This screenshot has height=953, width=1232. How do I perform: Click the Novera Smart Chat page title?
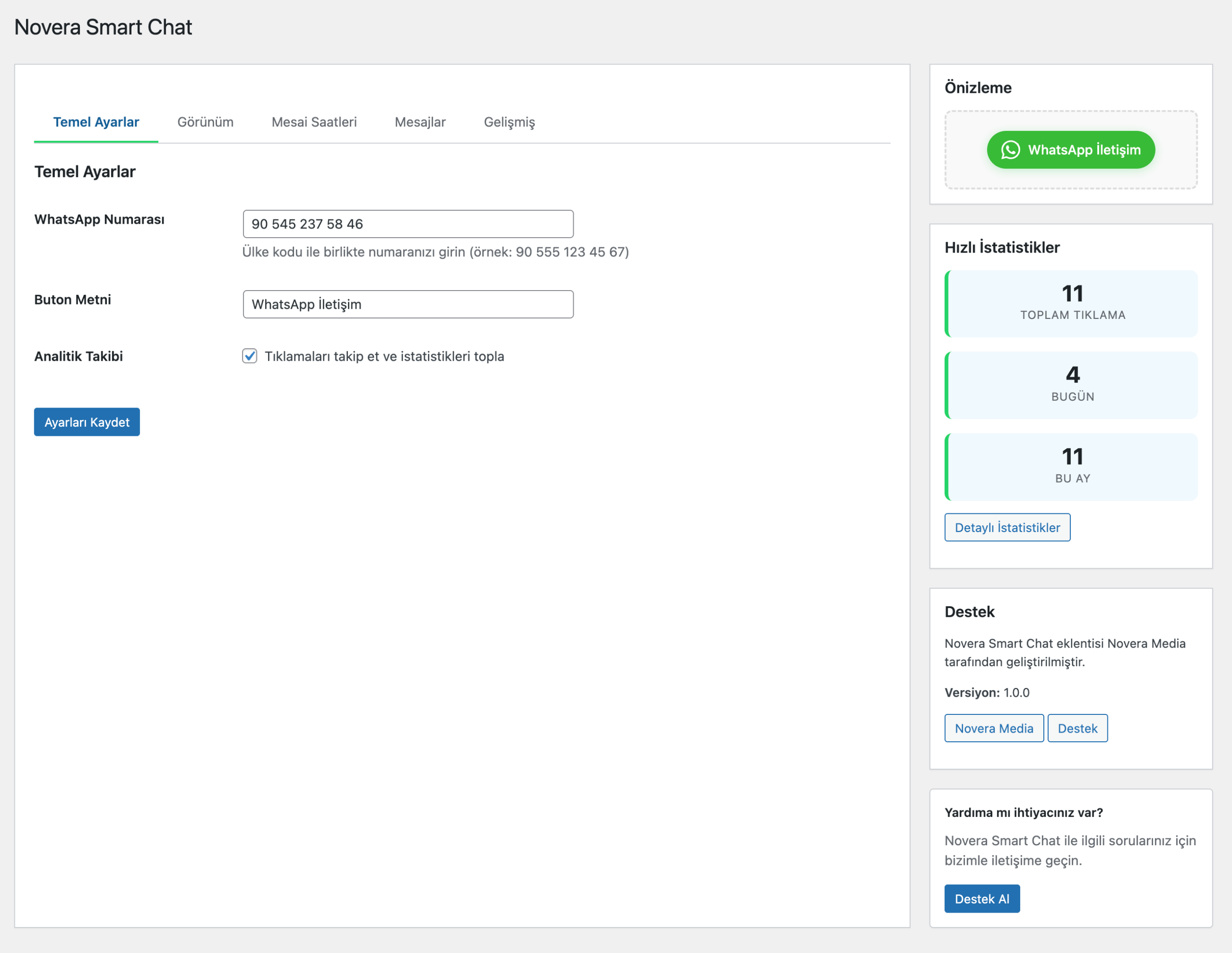[x=103, y=27]
